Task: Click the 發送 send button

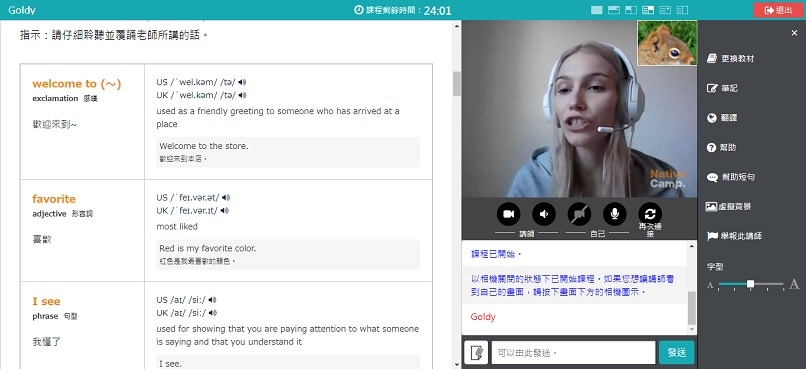Action: pyautogui.click(x=676, y=353)
